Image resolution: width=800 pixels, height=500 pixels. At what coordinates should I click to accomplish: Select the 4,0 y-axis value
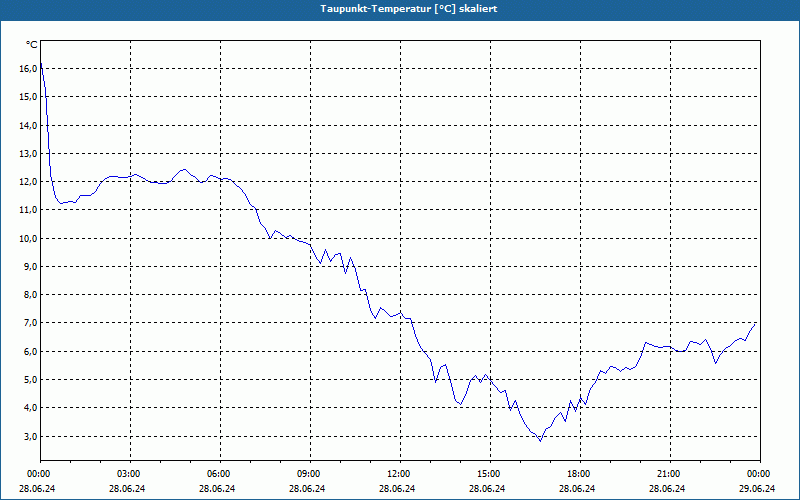29,408
